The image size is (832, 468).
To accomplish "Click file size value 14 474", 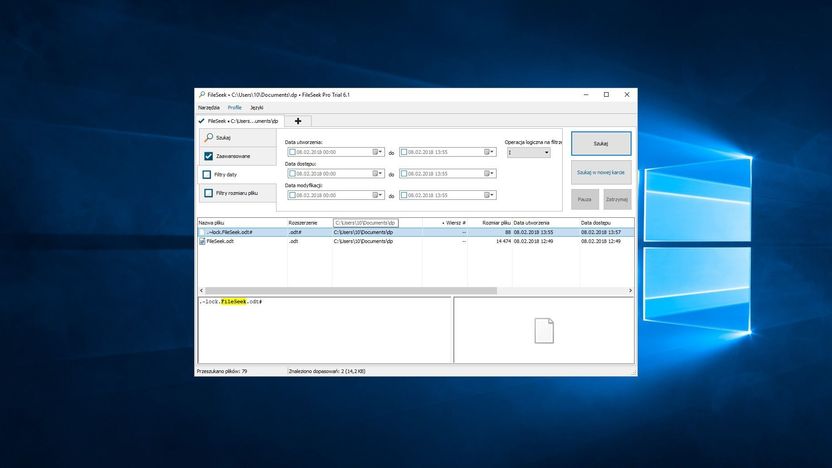I will (504, 241).
